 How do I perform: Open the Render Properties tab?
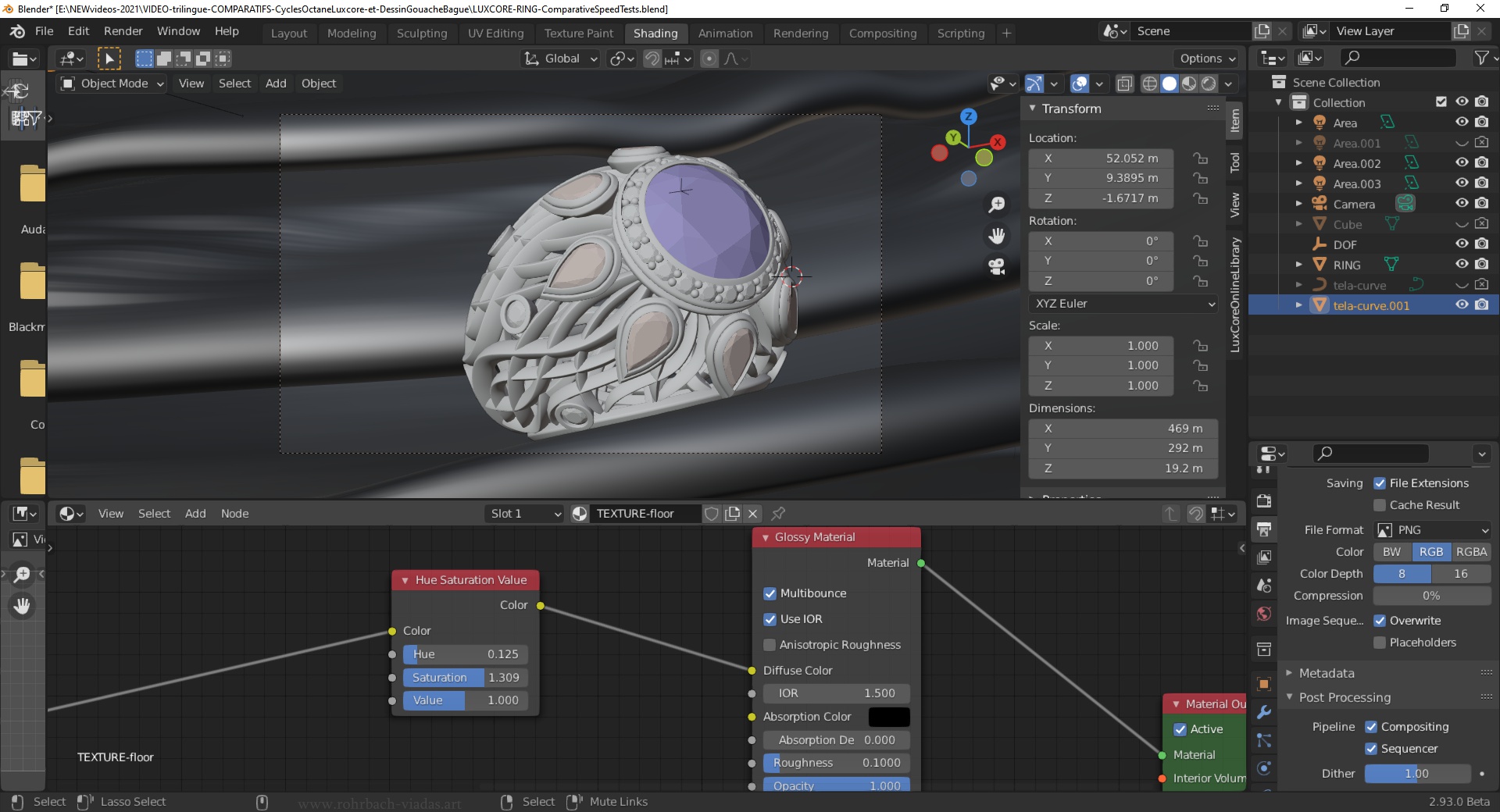click(x=1263, y=500)
